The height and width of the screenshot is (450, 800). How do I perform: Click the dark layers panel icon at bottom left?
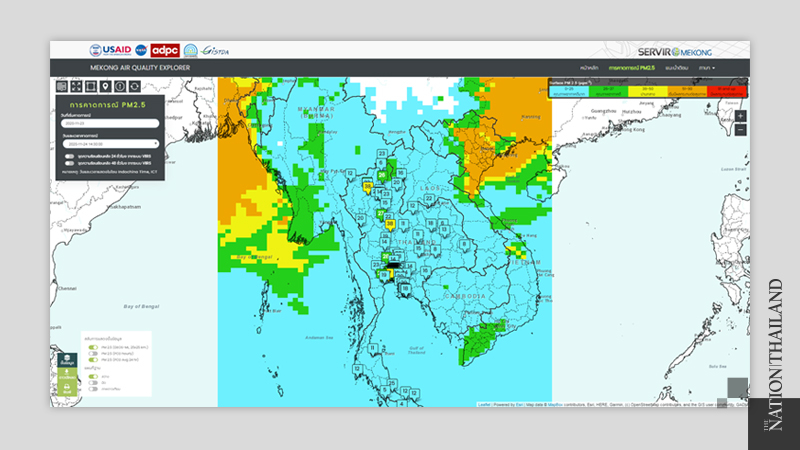click(67, 361)
